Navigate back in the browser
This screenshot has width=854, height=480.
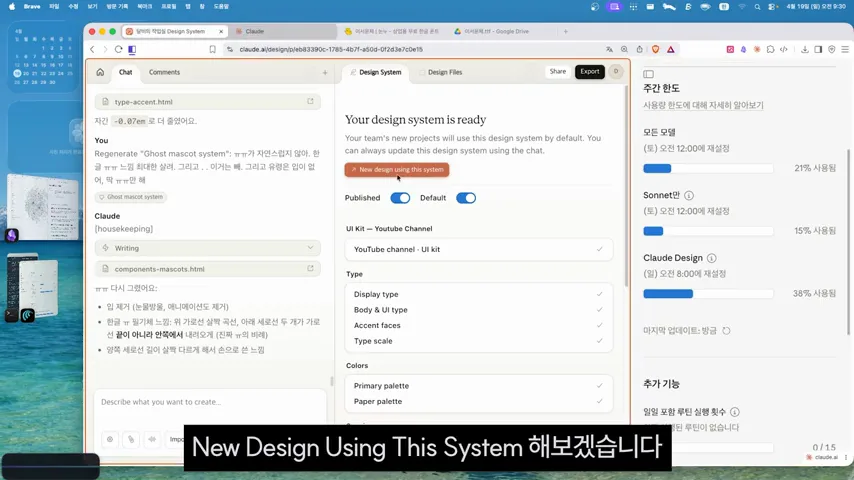(92, 49)
